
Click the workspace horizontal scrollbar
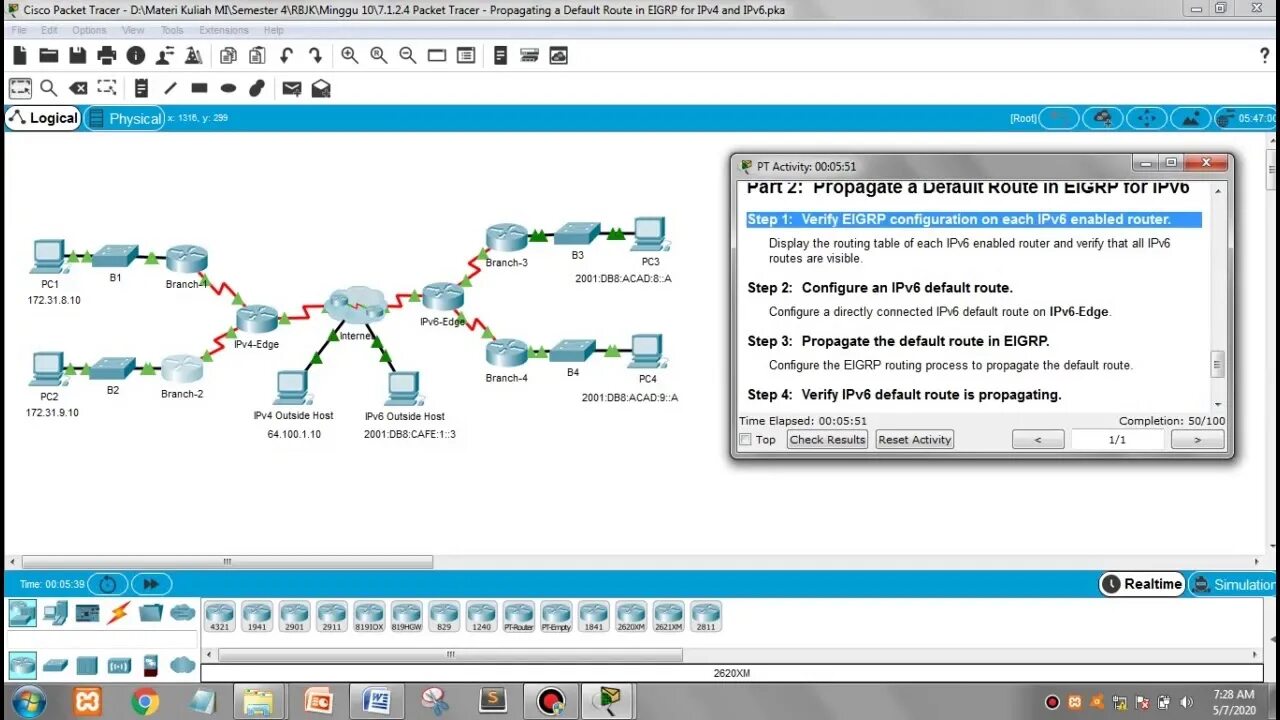tap(227, 562)
